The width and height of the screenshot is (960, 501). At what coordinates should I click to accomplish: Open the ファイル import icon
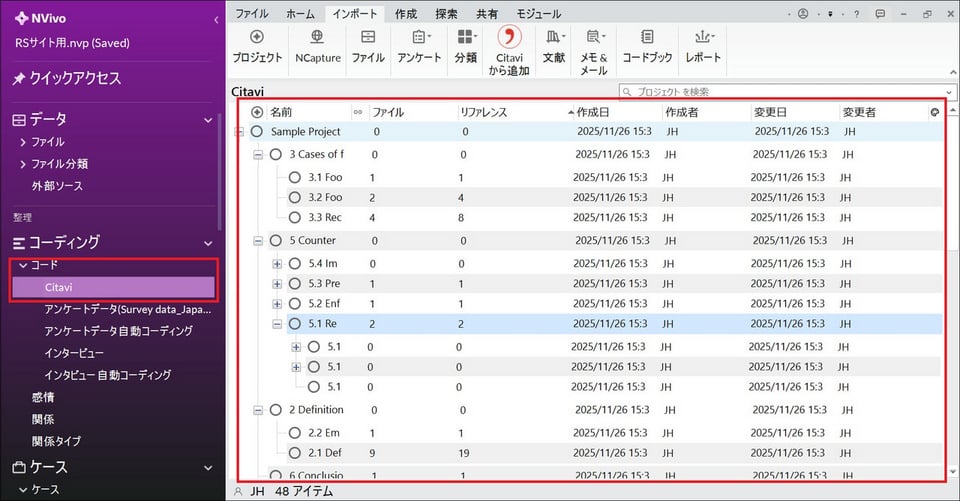click(x=368, y=37)
